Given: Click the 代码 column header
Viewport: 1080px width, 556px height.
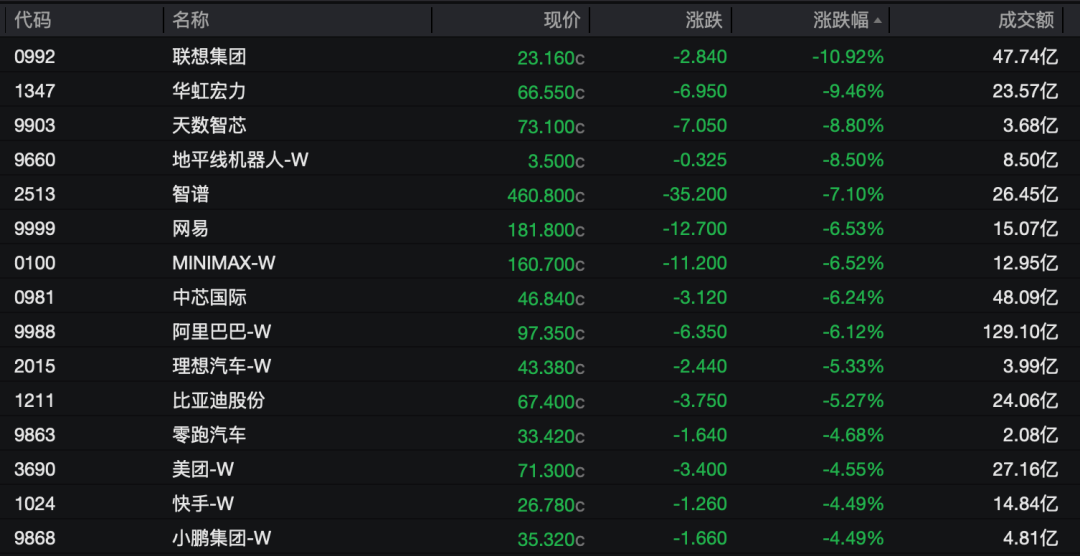Looking at the screenshot, I should (x=32, y=20).
